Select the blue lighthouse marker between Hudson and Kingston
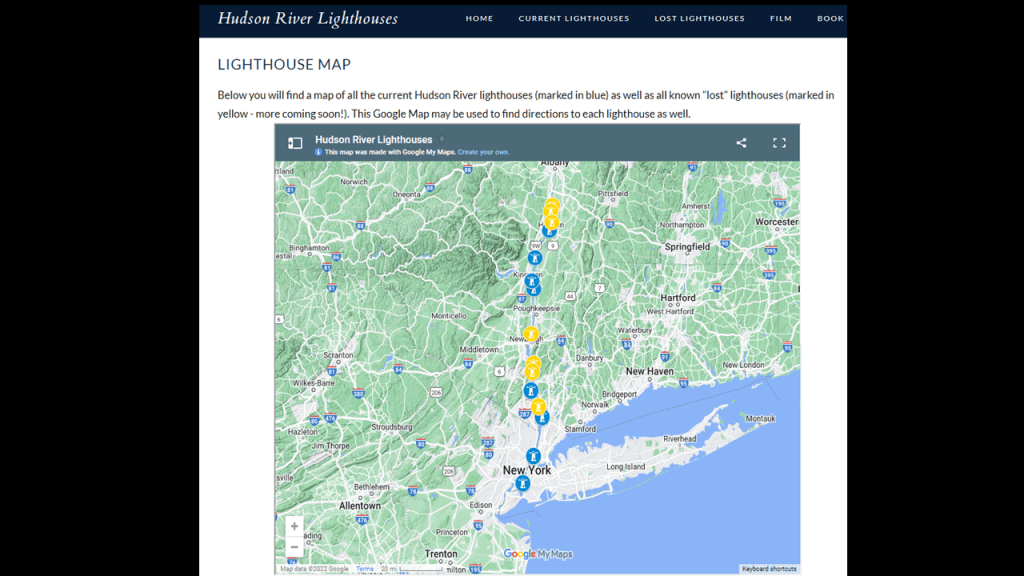Screen dimensions: 1024x576 point(535,257)
